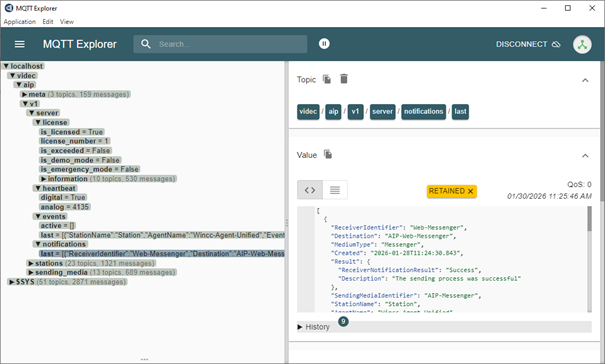605x364 pixels.
Task: Copy the value to clipboard
Action: (328, 154)
